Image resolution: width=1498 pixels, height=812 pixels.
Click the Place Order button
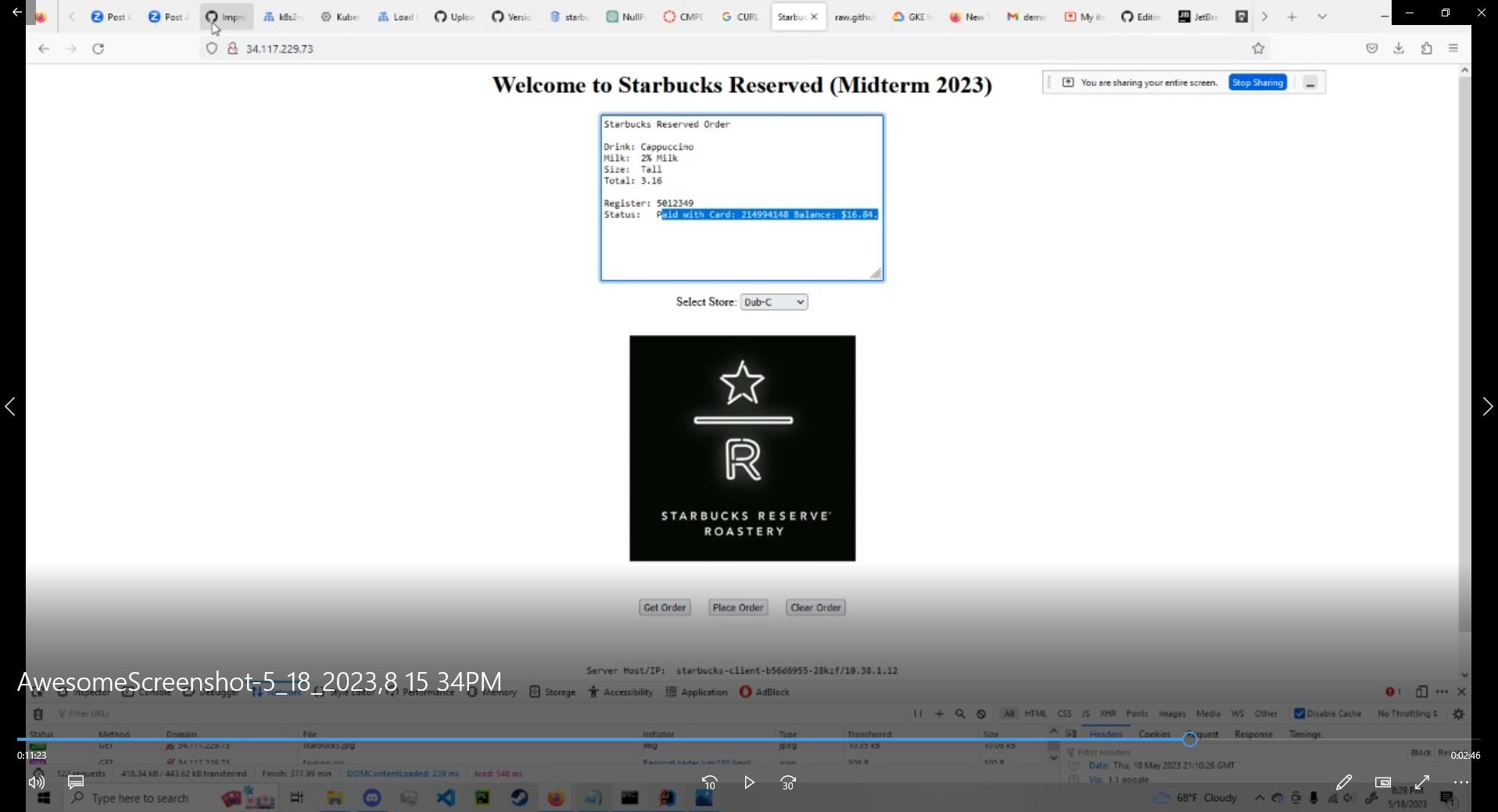click(x=737, y=607)
